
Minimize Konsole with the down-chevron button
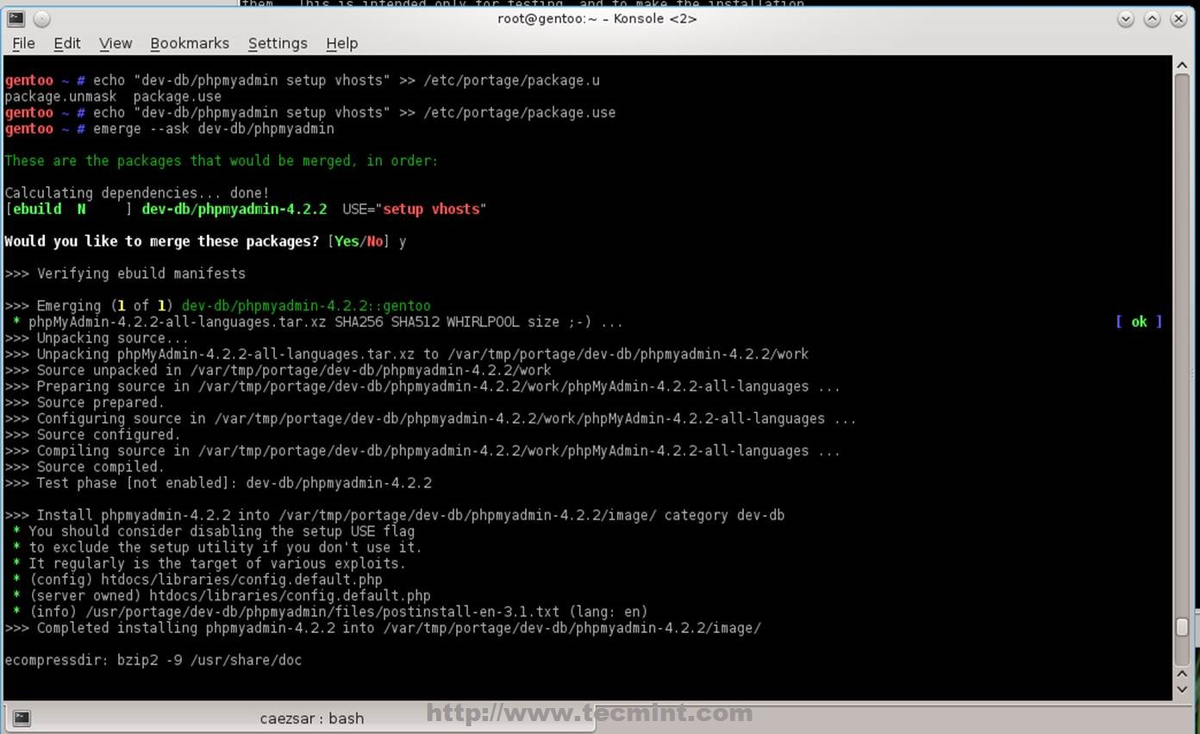(1125, 18)
